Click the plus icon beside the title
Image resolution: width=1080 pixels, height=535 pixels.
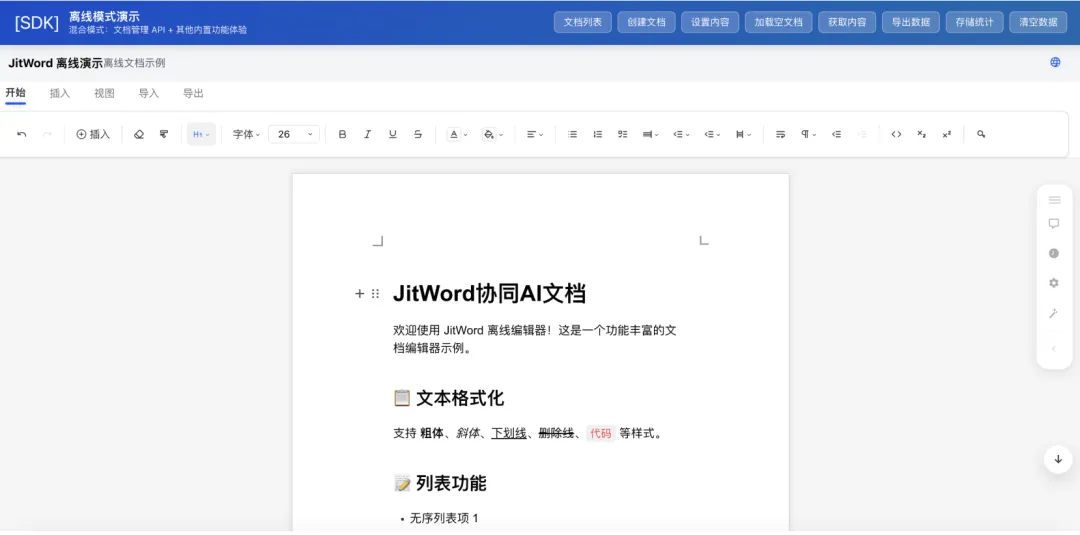click(359, 294)
